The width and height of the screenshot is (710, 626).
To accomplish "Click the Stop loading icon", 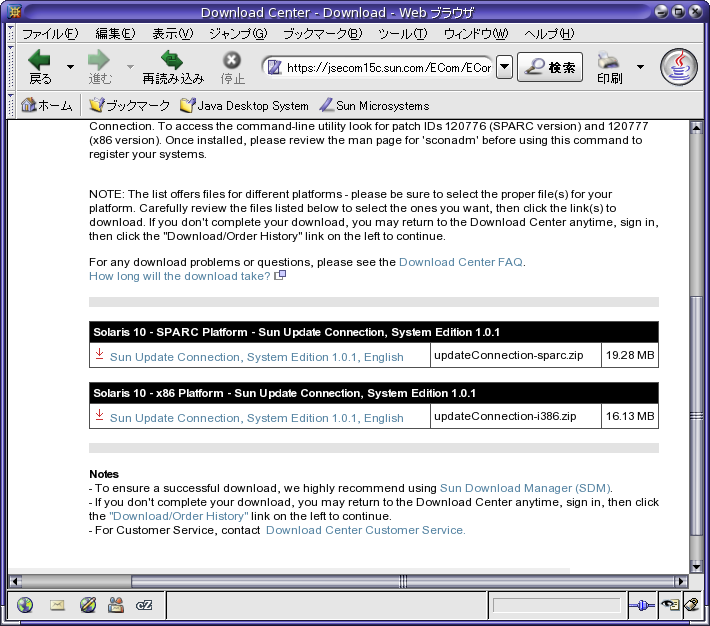I will coord(232,60).
